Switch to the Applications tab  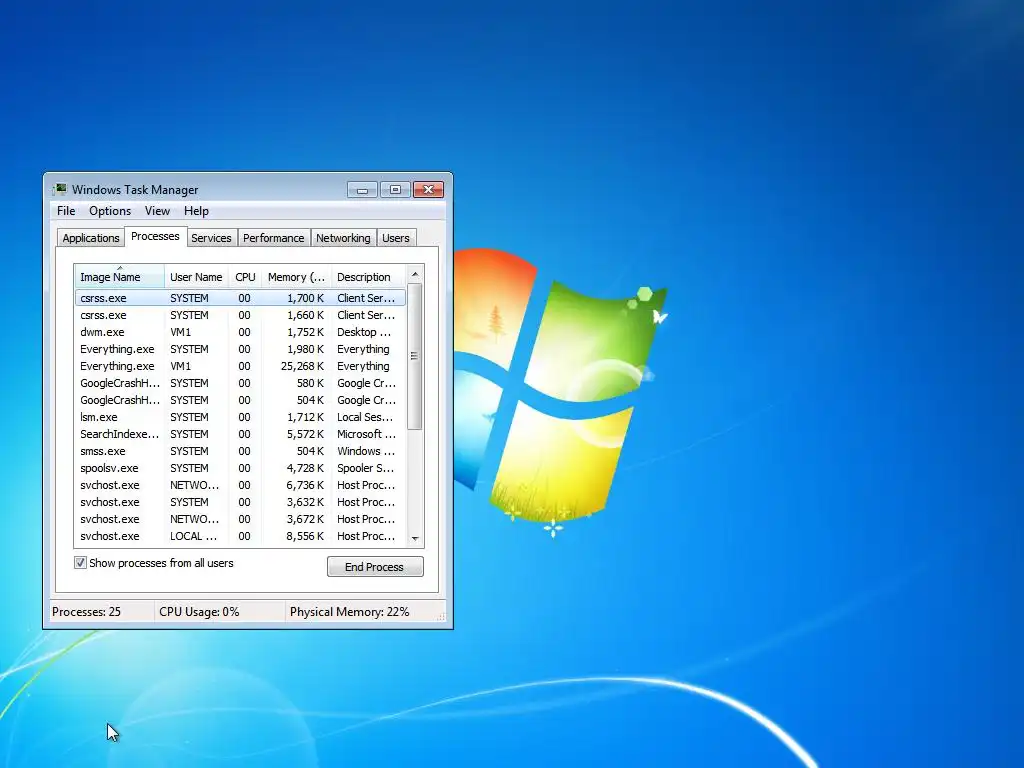pos(91,238)
